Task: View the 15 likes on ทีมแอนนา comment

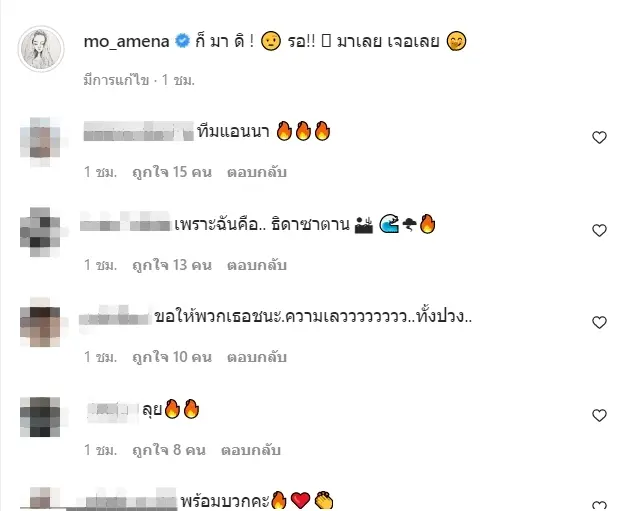Action: point(172,172)
